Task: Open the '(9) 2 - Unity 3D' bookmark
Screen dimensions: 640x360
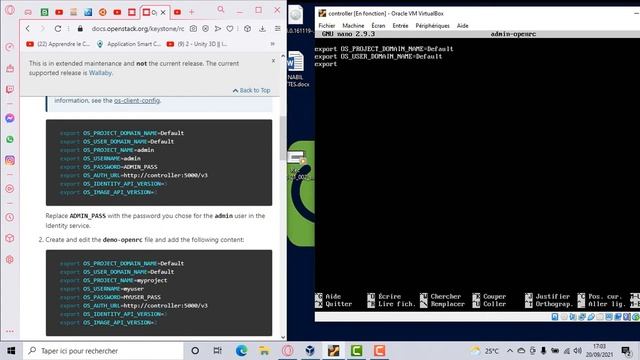Action: (x=197, y=44)
